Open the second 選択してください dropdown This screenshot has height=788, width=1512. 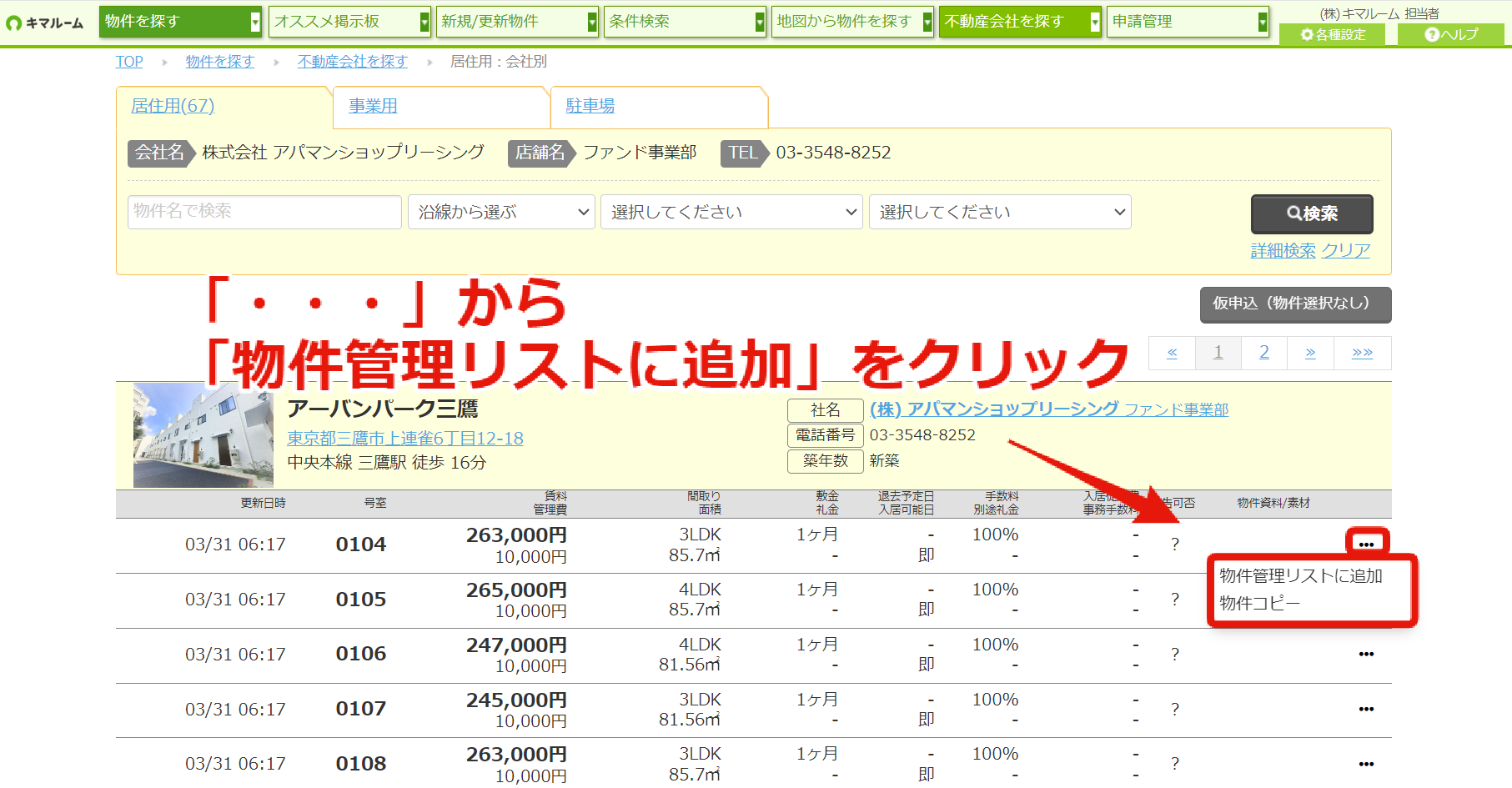1000,212
